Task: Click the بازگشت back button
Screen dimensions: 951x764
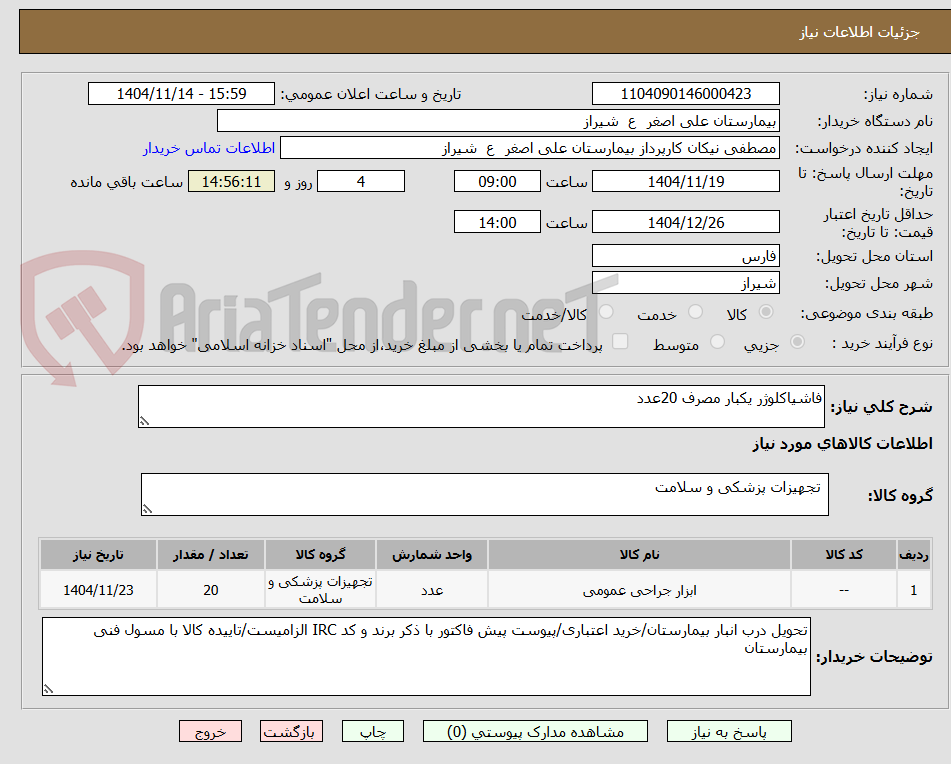Action: pyautogui.click(x=291, y=731)
